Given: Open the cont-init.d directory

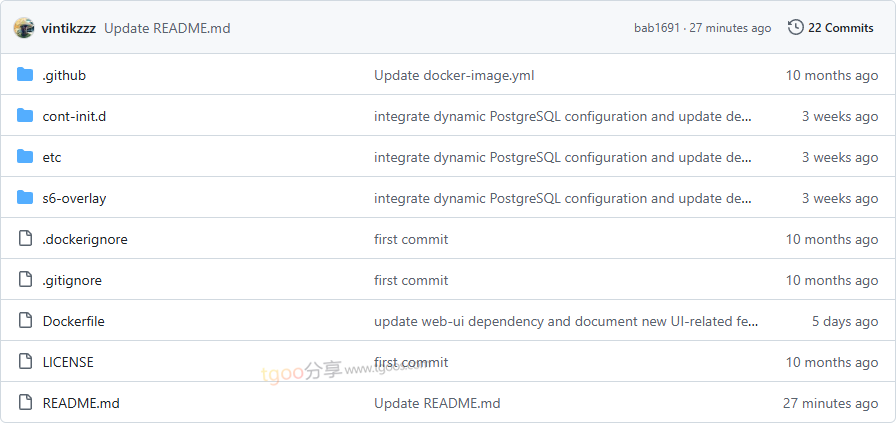Looking at the screenshot, I should pyautogui.click(x=74, y=116).
